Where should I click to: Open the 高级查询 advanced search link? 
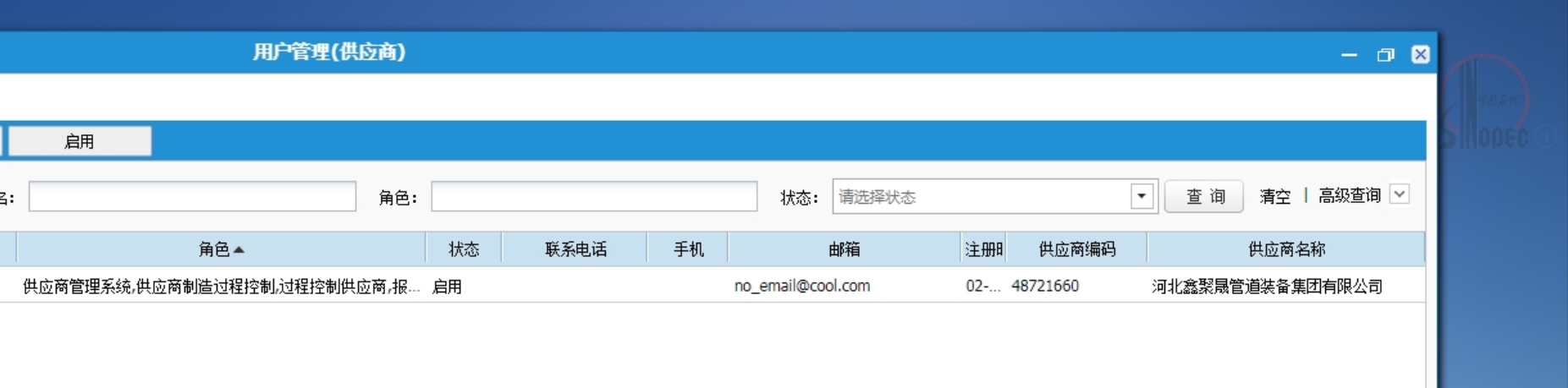click(x=1349, y=196)
